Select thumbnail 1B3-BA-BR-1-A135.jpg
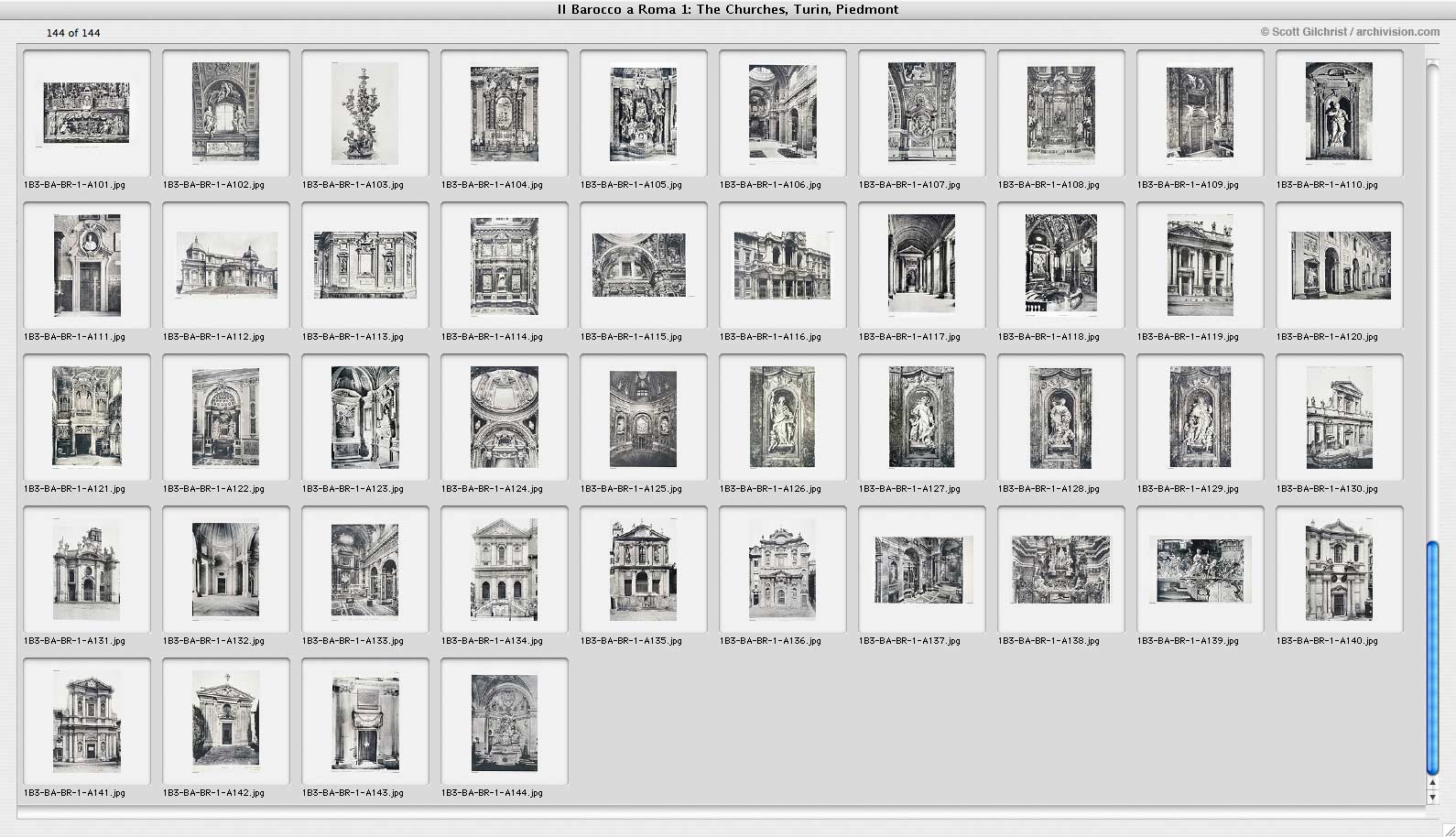 tap(644, 569)
